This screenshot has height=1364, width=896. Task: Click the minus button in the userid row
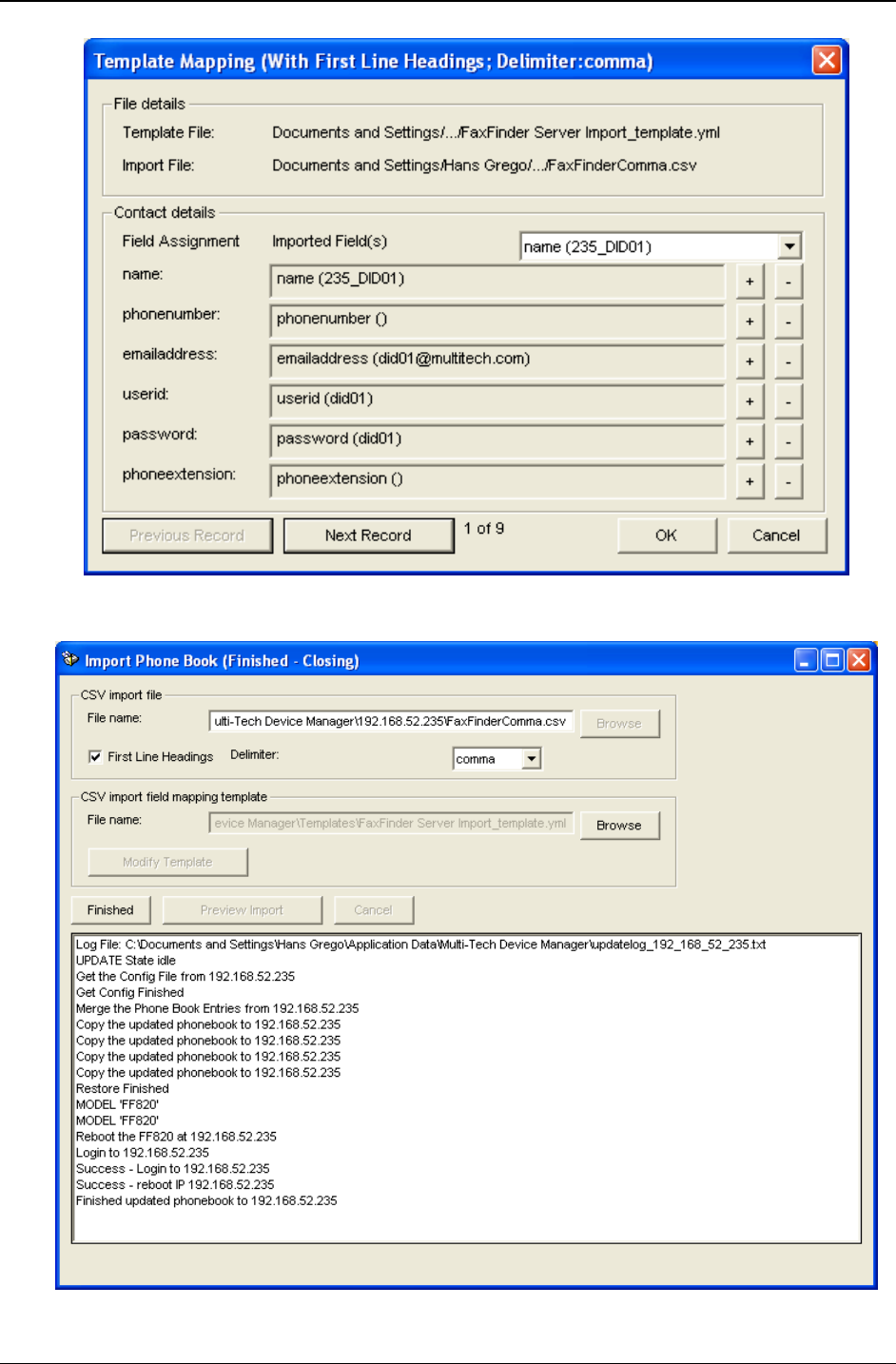(789, 401)
